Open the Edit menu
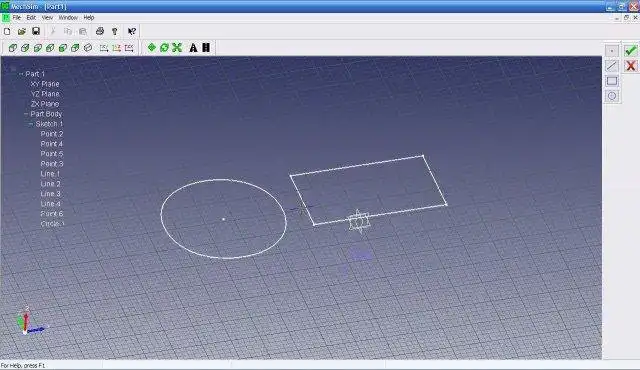Viewport: 640px width, 370px height. 31,18
